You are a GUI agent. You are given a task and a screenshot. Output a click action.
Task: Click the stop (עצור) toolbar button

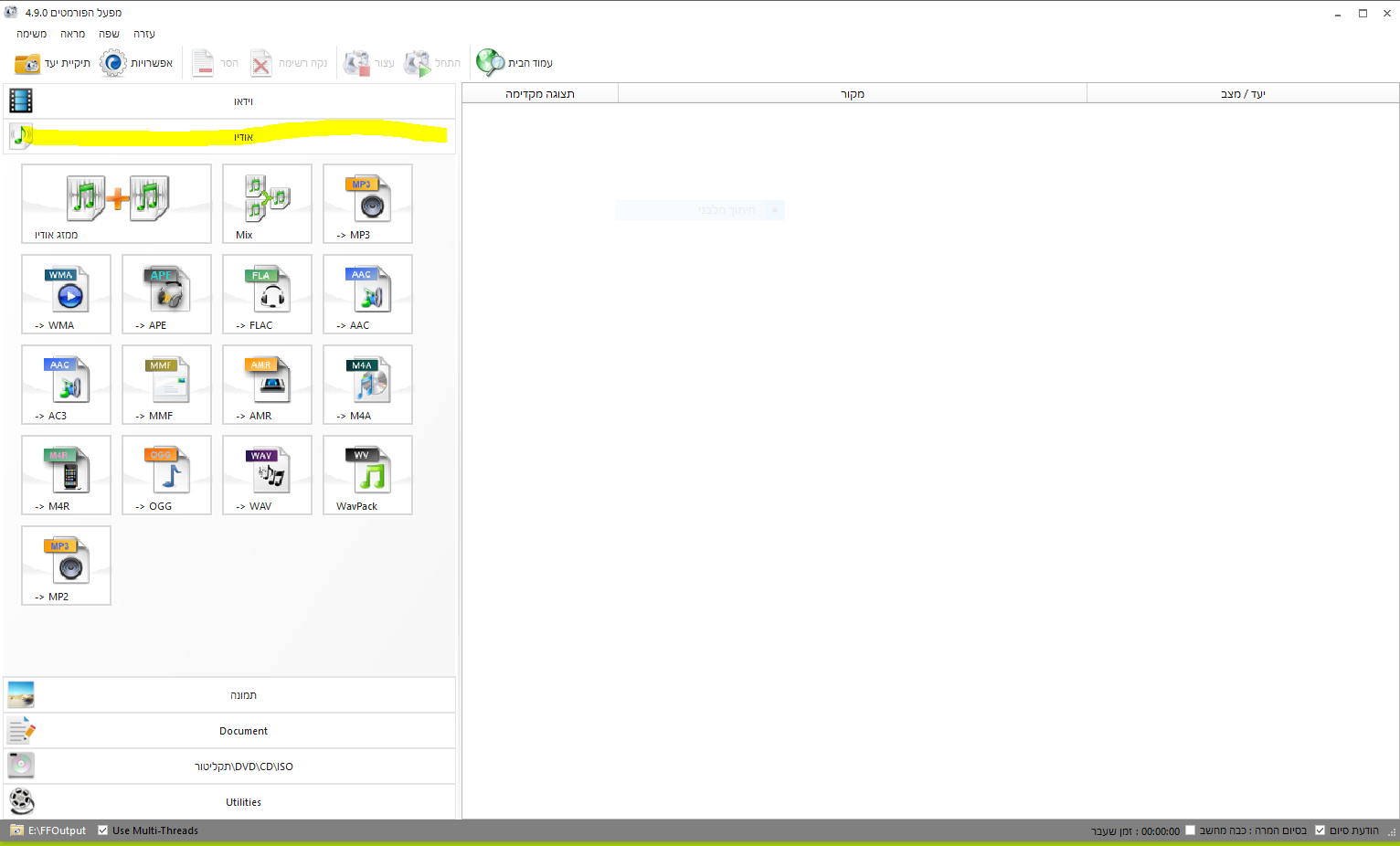[369, 63]
